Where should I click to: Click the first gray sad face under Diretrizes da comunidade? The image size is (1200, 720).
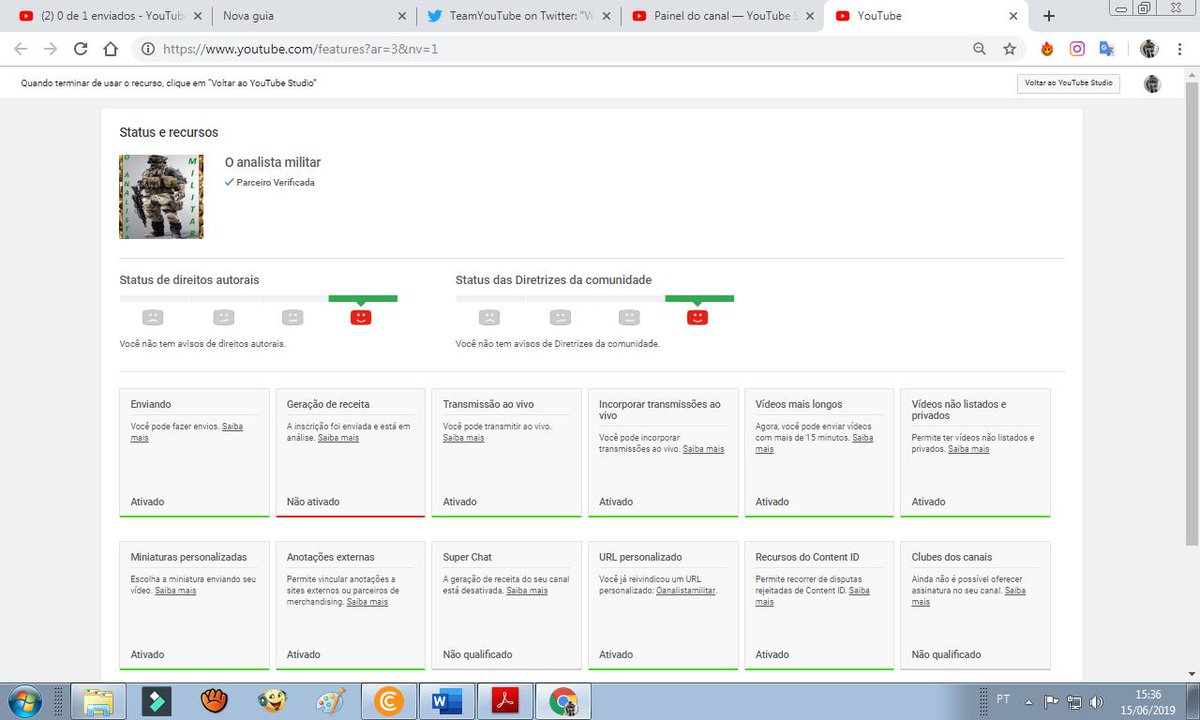pyautogui.click(x=489, y=317)
